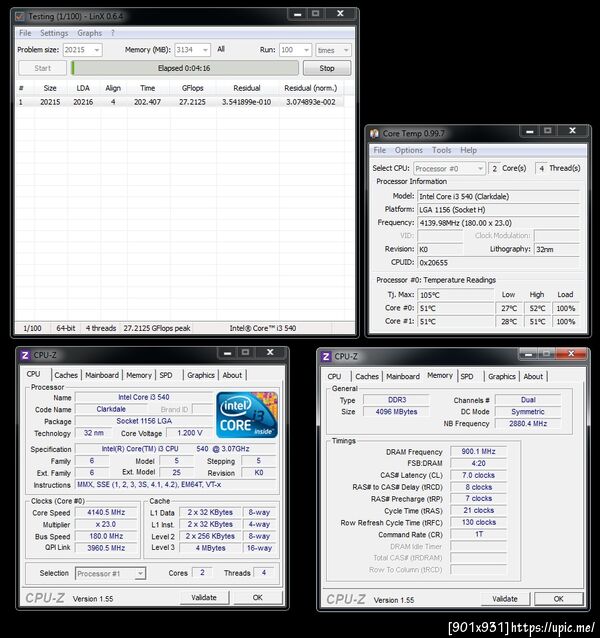
Task: Click the NB Frequency 2880.4 MHz value
Action: (528, 424)
